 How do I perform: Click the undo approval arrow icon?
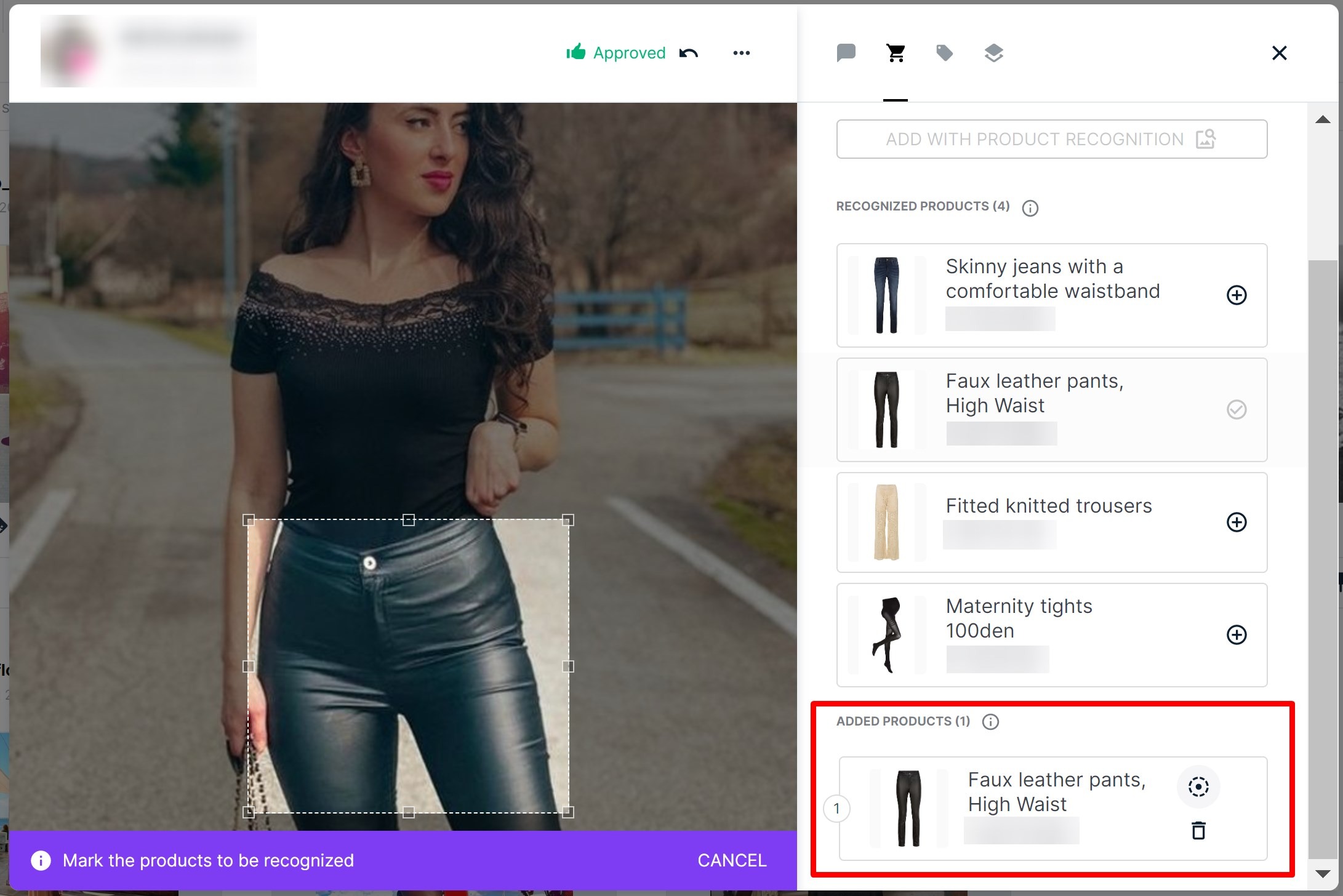tap(689, 53)
